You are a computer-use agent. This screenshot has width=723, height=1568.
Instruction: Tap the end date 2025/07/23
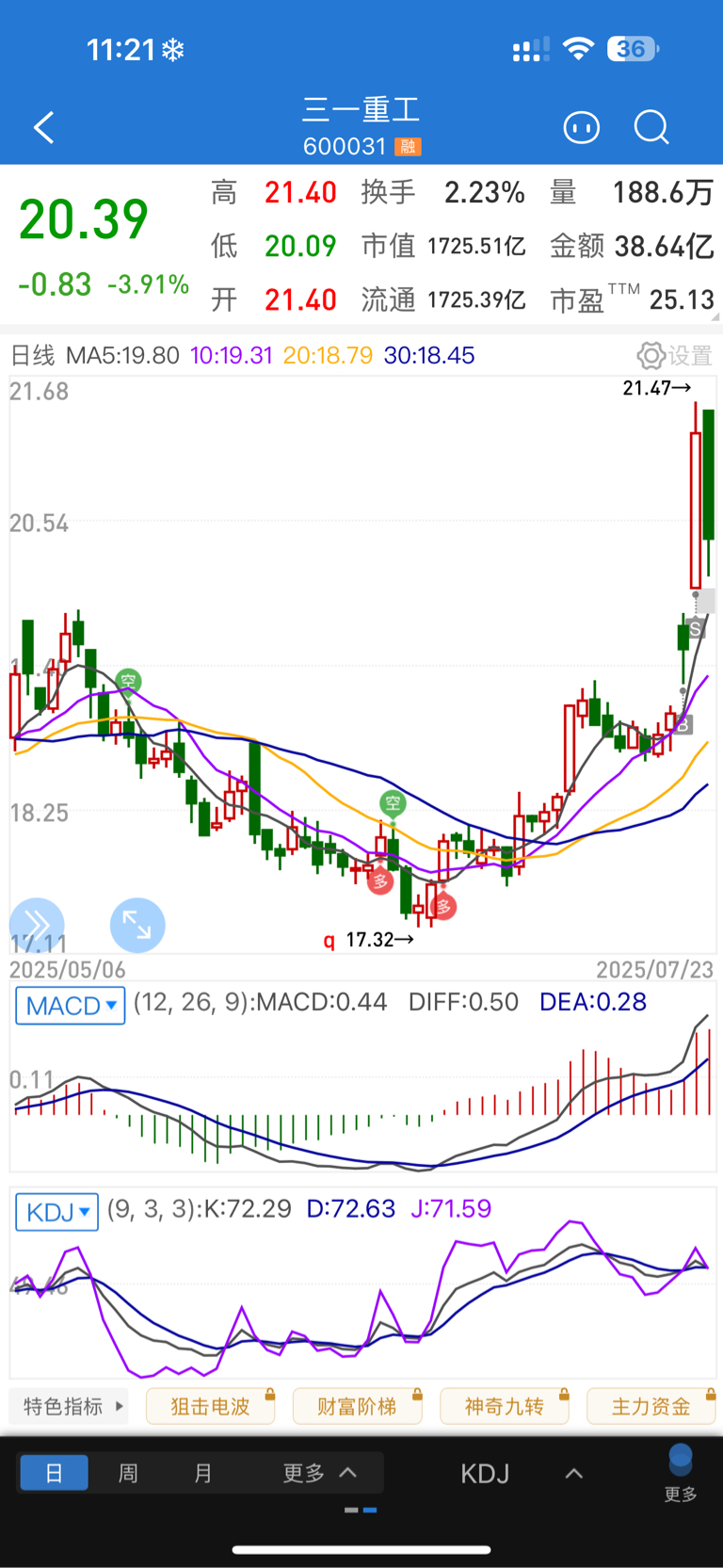pos(654,969)
